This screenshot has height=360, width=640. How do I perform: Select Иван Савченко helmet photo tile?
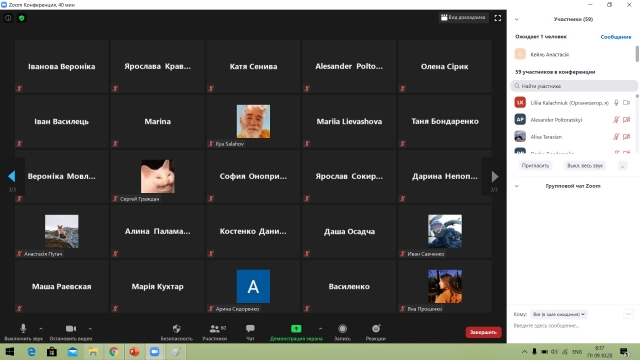pyautogui.click(x=445, y=231)
